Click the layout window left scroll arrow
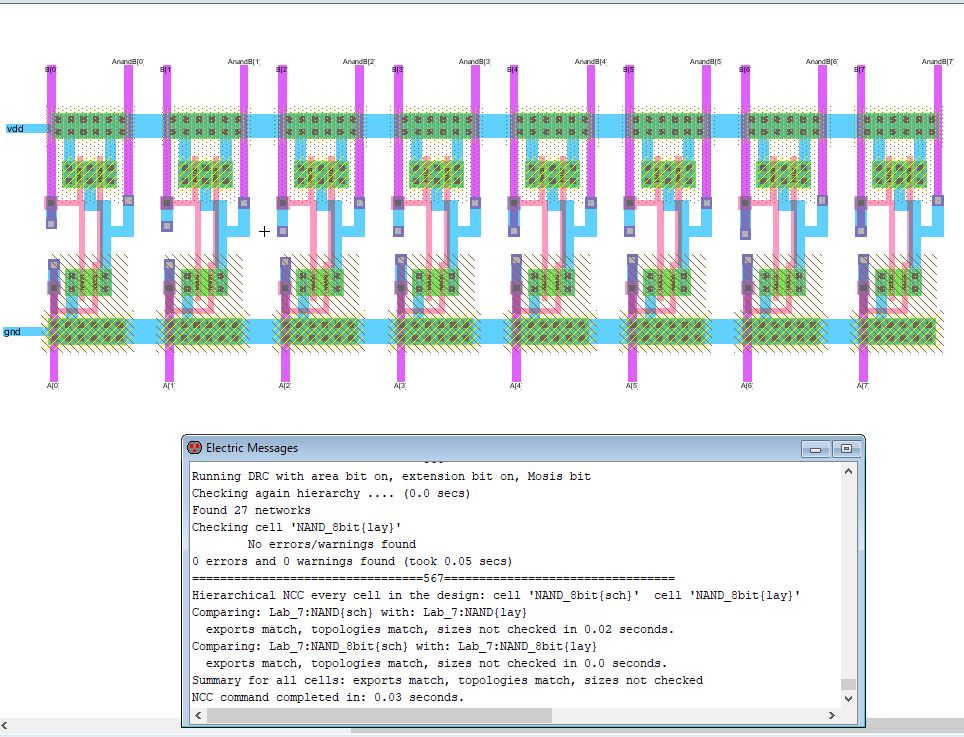 click(5, 726)
